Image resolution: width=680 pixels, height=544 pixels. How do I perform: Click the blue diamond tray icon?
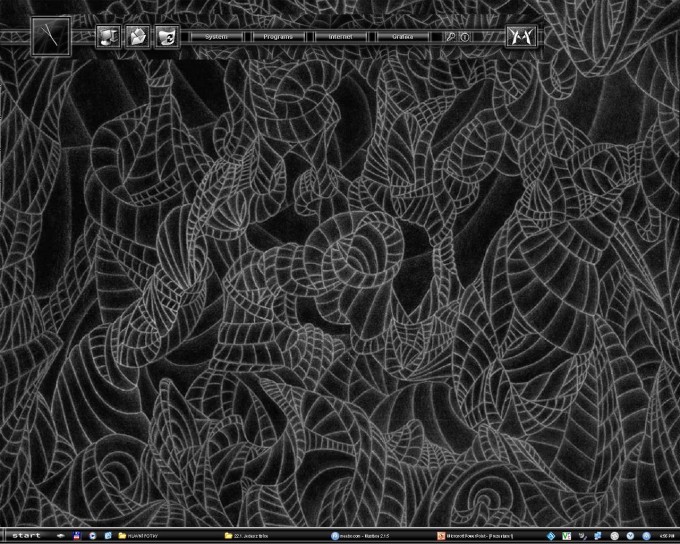551,536
